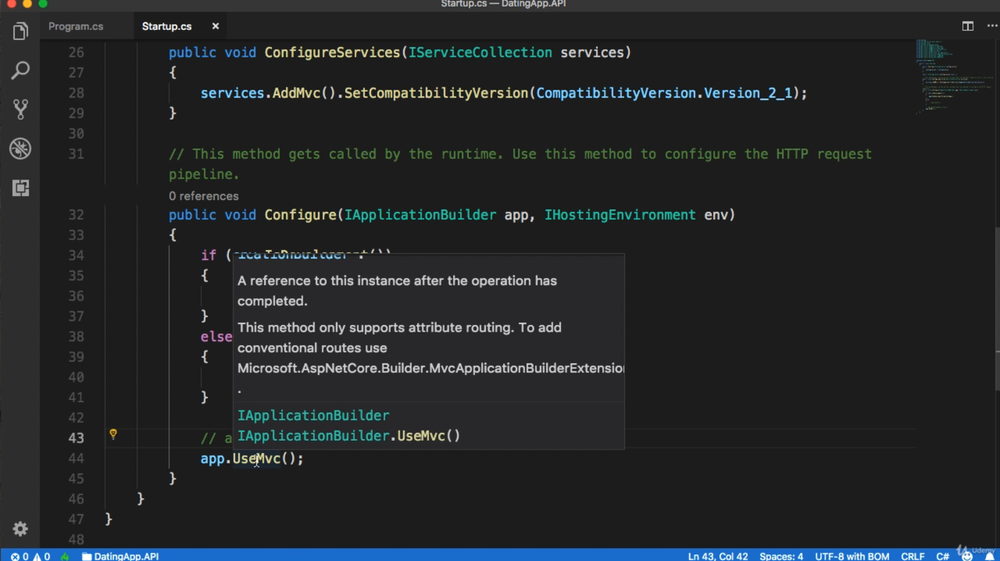Click the app variable on line 44
1000x561 pixels.
212,459
